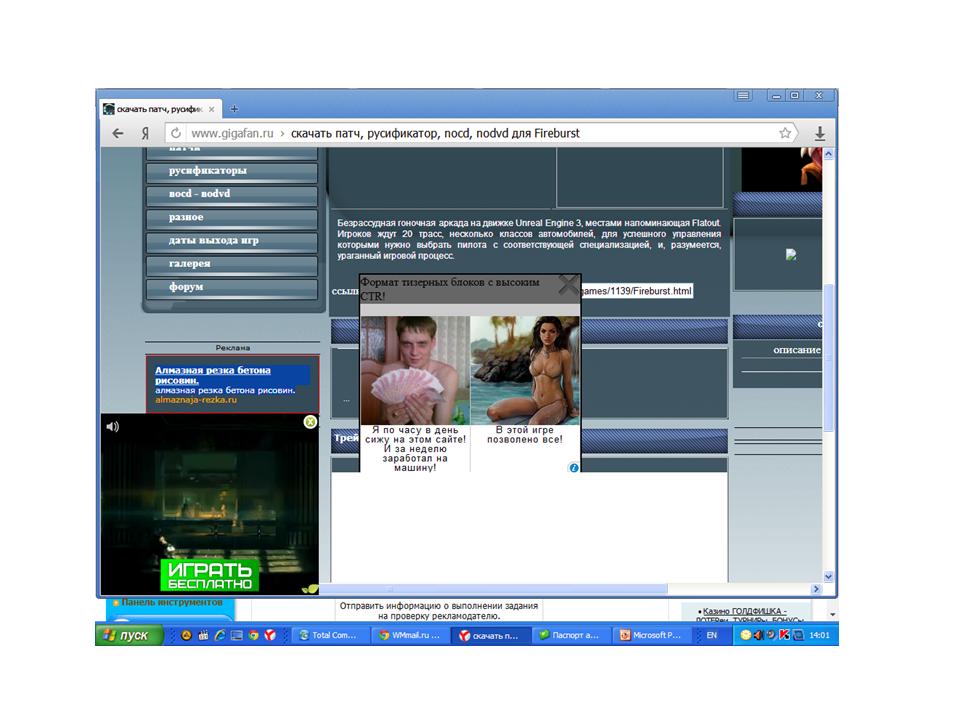The height and width of the screenshot is (720, 960).
Task: Click the broken image icon in right sidebar
Action: [791, 255]
